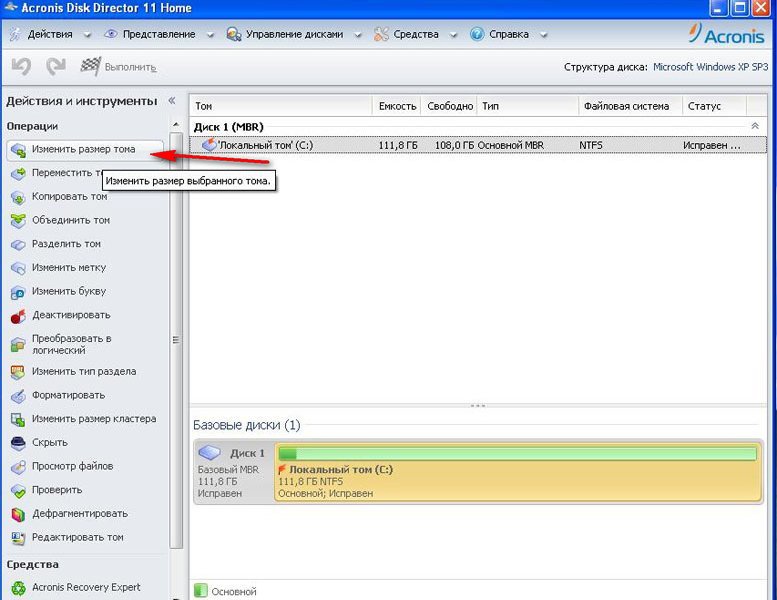
Task: Click the Redo arrow icon in toolbar
Action: click(x=56, y=67)
